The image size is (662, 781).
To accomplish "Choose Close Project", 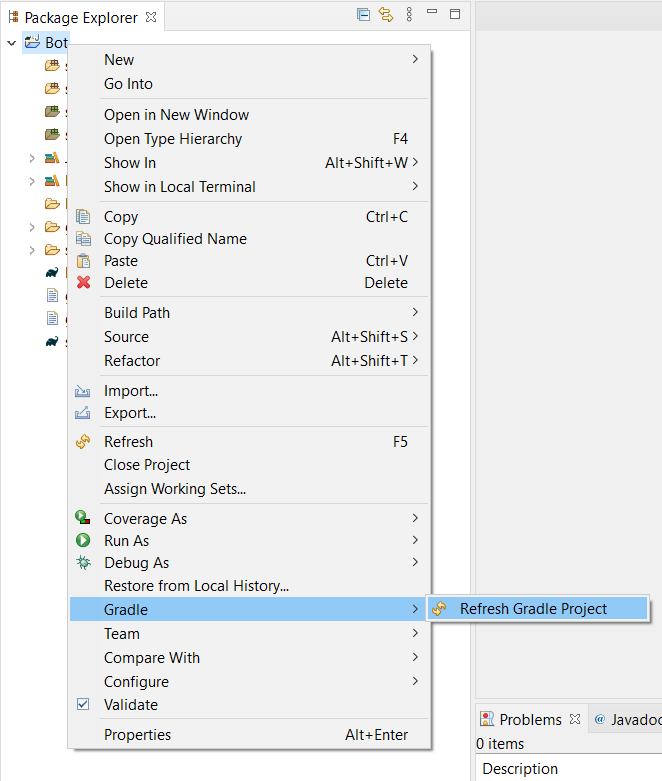I will click(249, 465).
